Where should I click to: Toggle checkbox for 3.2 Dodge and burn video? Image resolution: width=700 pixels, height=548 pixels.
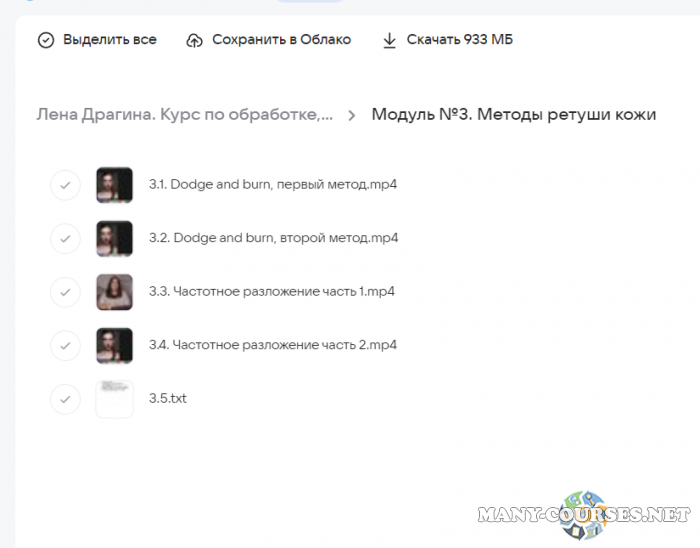pyautogui.click(x=65, y=238)
